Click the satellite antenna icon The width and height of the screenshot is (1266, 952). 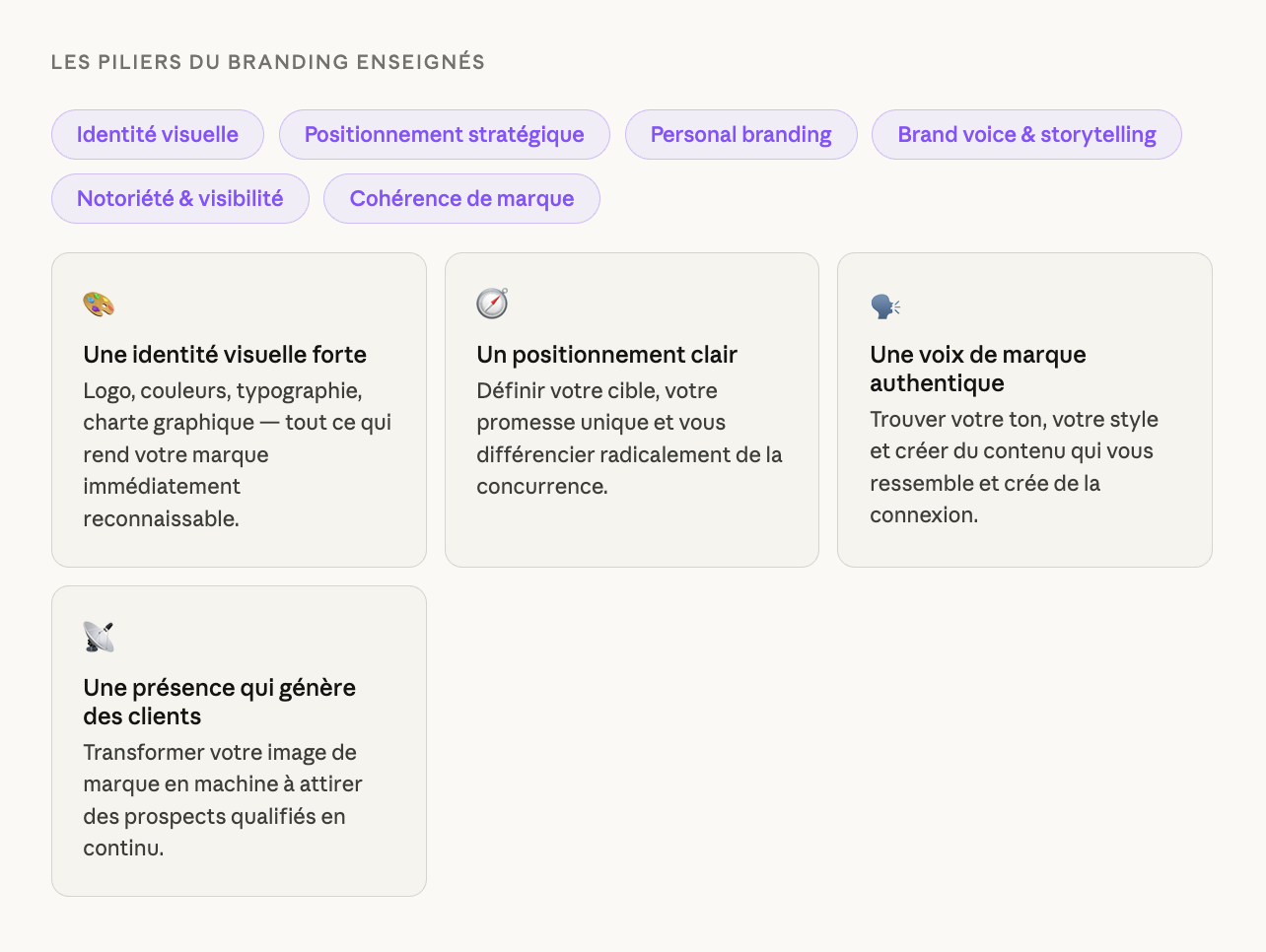point(99,637)
